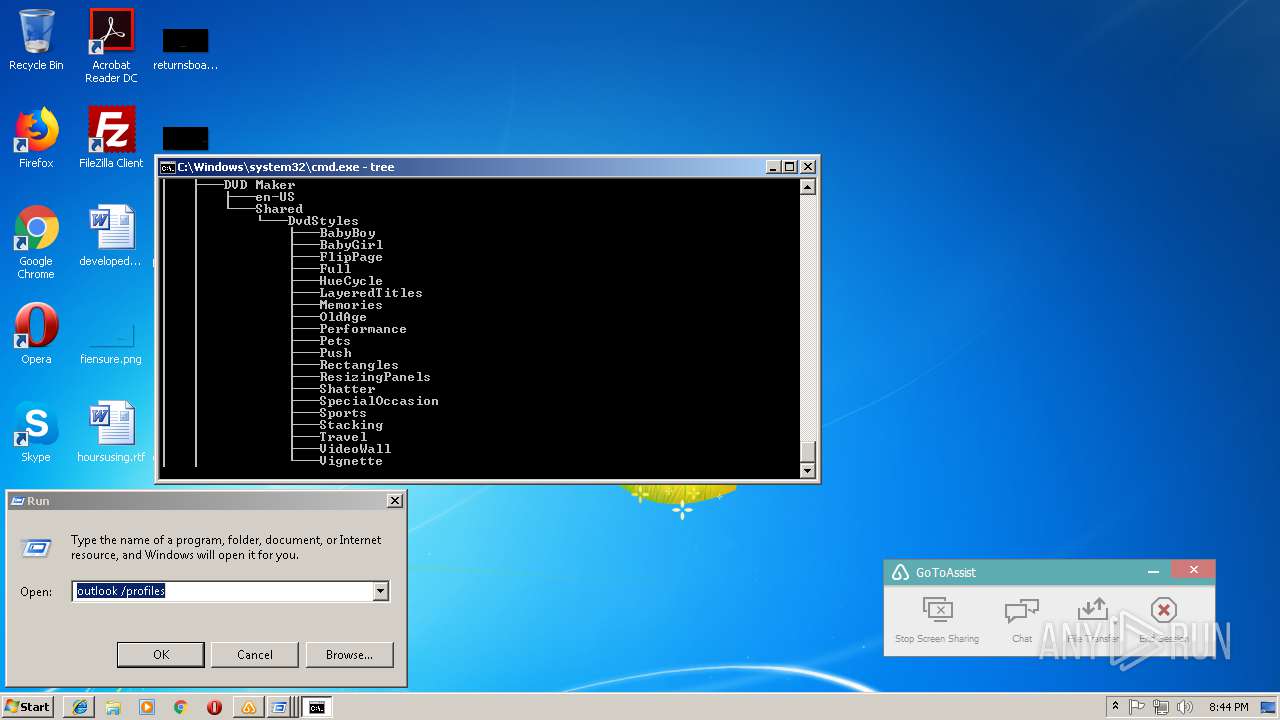Click the 8:44 PM clock
The height and width of the screenshot is (720, 1280).
point(1228,707)
